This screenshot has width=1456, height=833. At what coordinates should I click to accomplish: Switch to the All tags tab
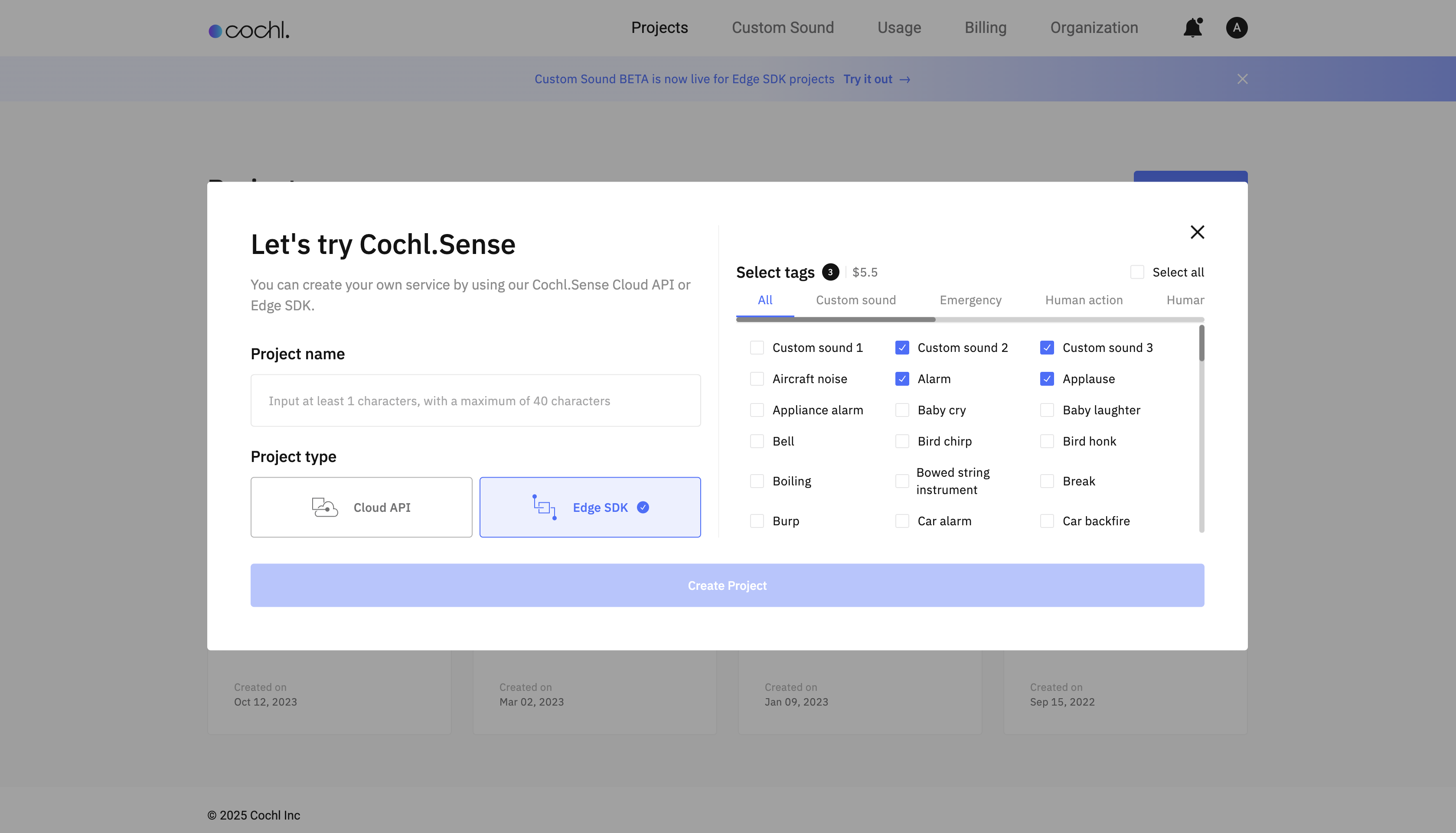765,300
